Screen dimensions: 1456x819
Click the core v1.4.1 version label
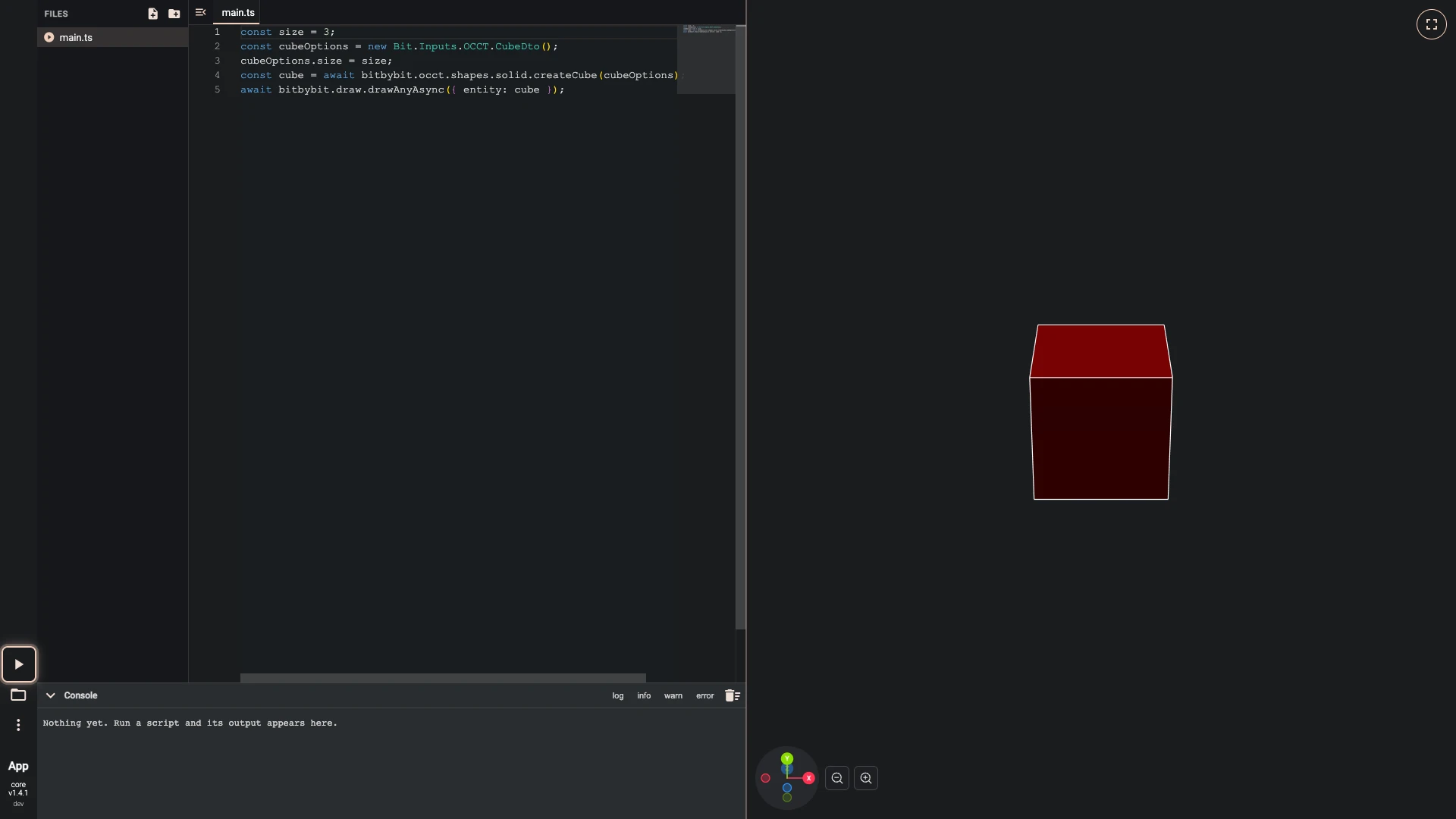point(18,789)
